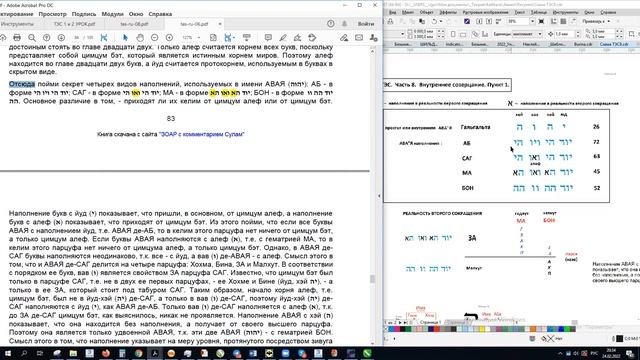Click the blue publish icon in CorelDRAW toolbar
This screenshot has width=640, height=360.
[x=467, y=21]
